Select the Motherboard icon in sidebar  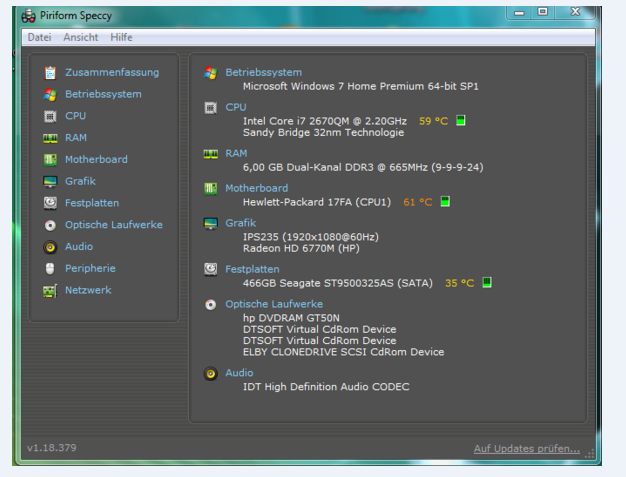point(50,160)
